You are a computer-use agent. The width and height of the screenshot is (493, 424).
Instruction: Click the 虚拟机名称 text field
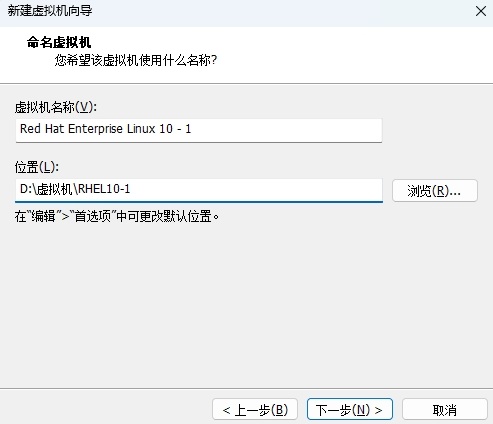click(199, 130)
